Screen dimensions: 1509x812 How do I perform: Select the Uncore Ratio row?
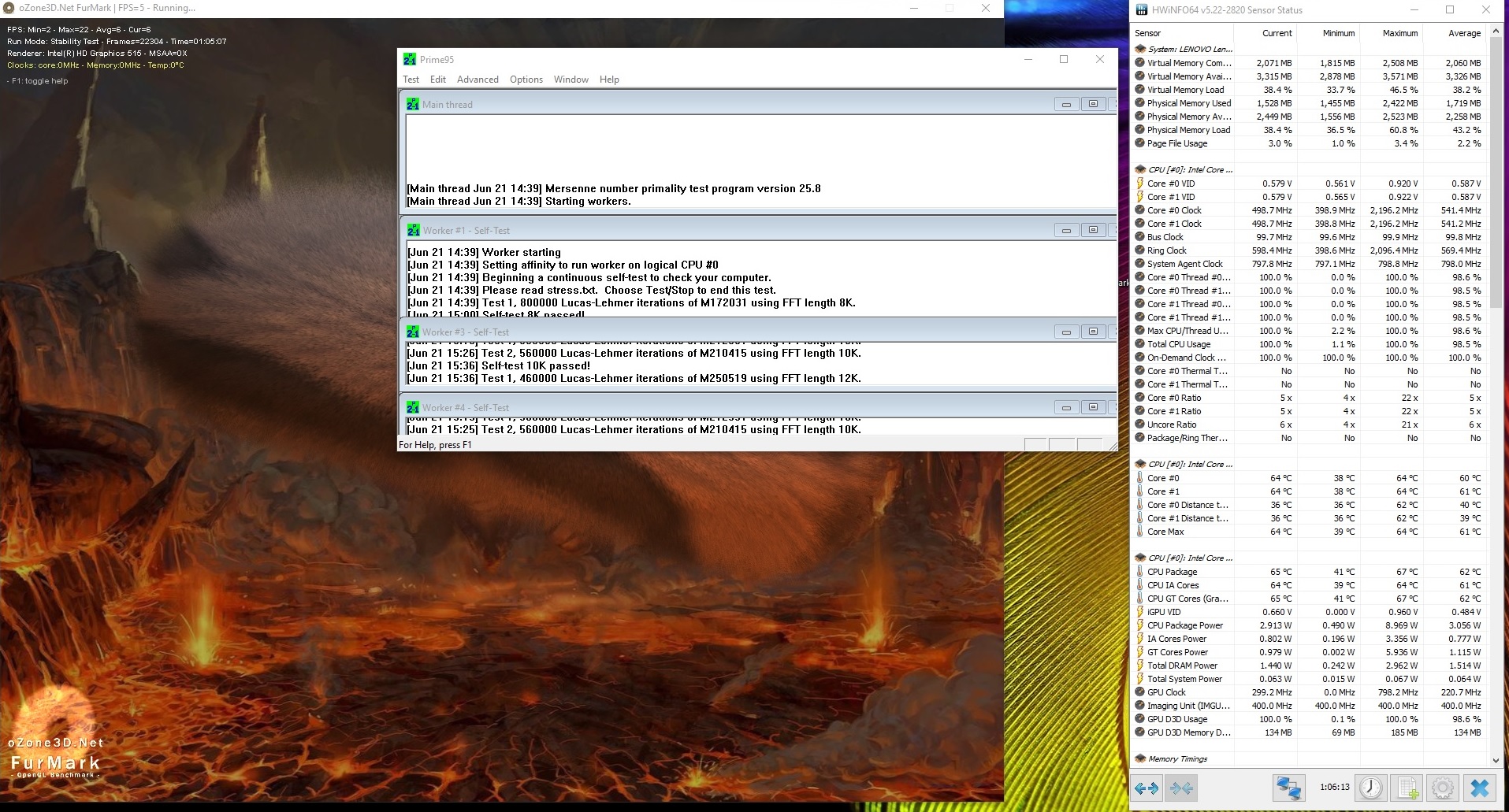point(1308,425)
